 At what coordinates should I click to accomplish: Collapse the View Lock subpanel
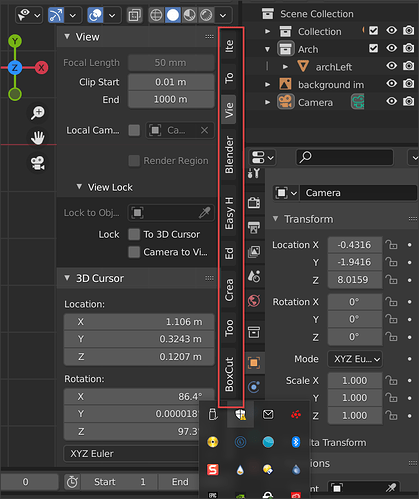pyautogui.click(x=79, y=187)
